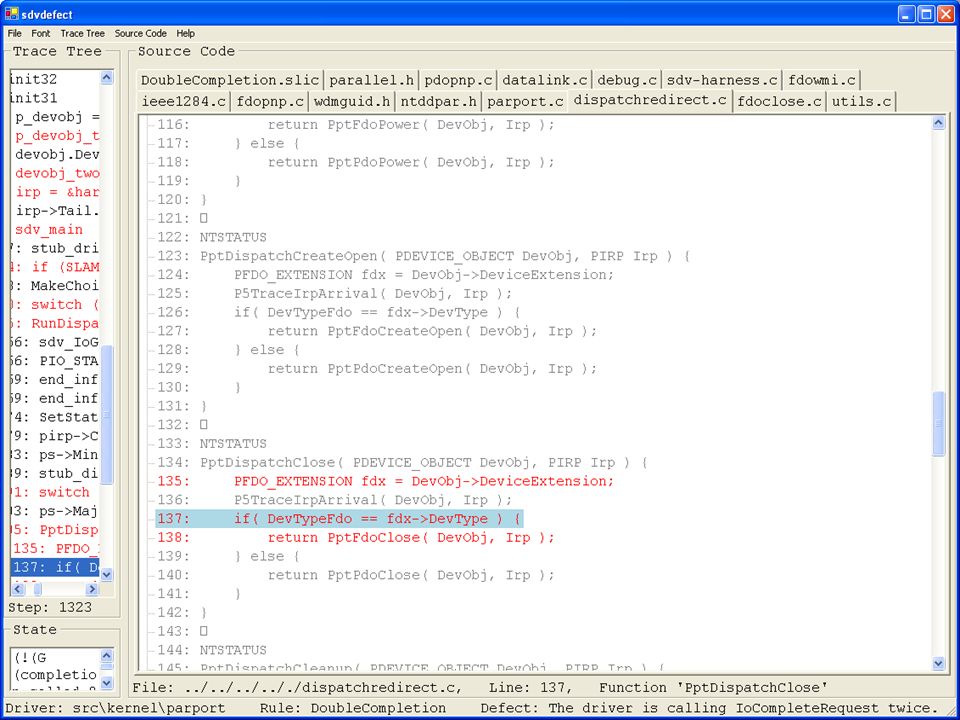
Task: Click code line 116 return PptFdoPower
Action: click(x=355, y=125)
